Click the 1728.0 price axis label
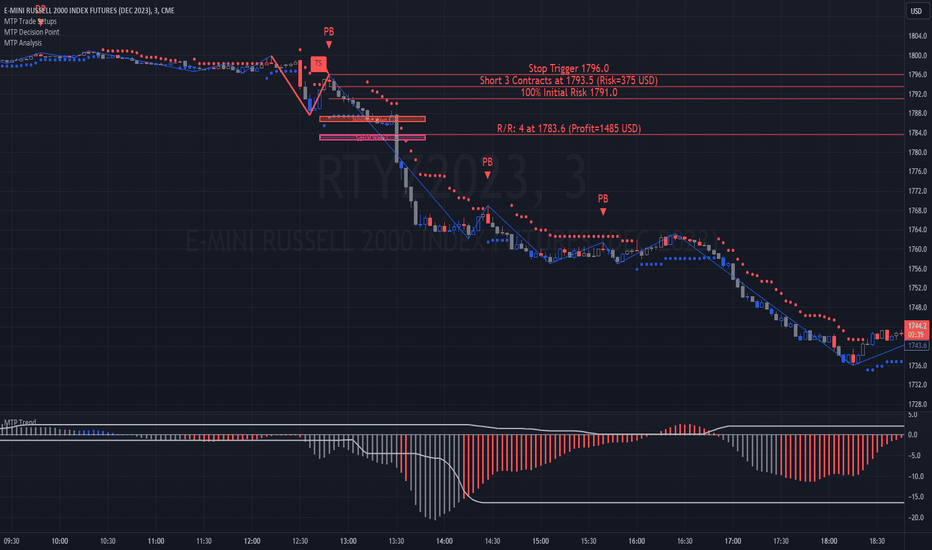 917,404
